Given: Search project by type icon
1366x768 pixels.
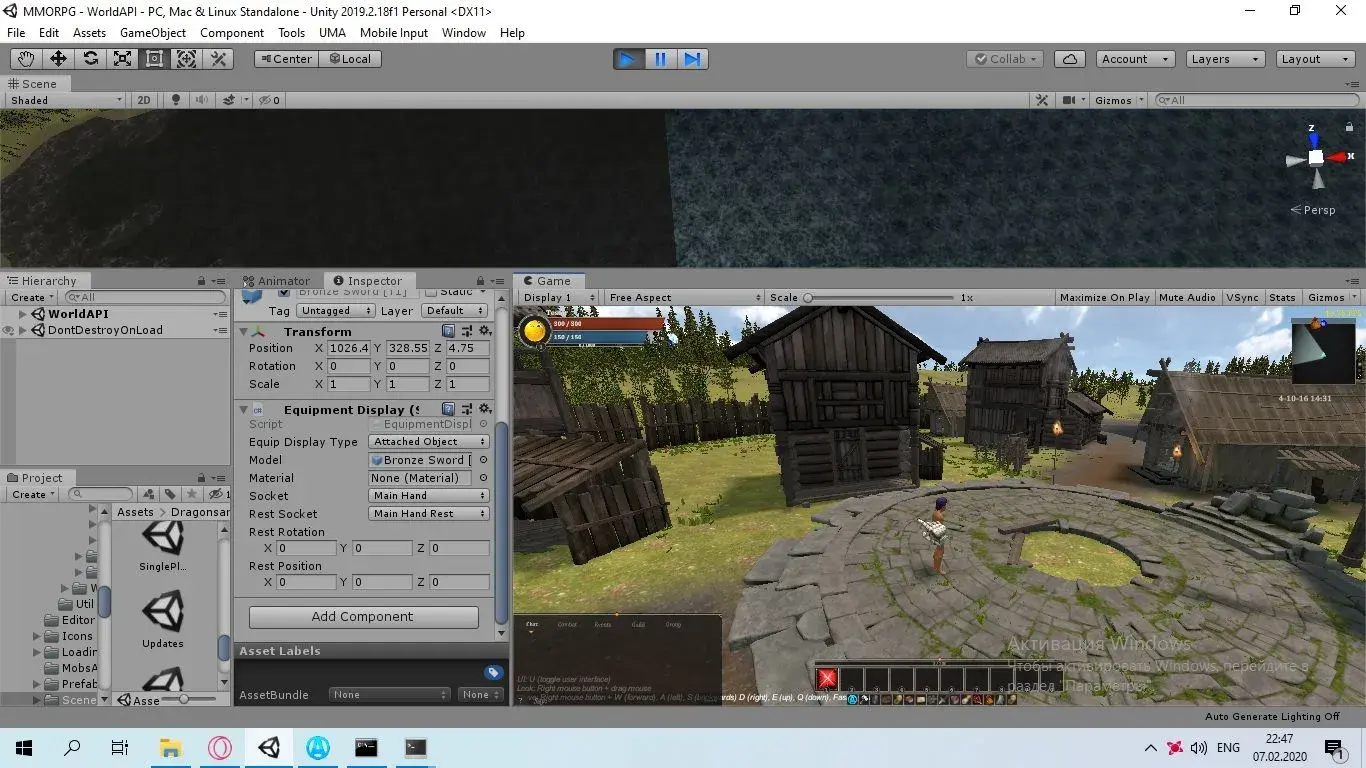Looking at the screenshot, I should tap(149, 494).
